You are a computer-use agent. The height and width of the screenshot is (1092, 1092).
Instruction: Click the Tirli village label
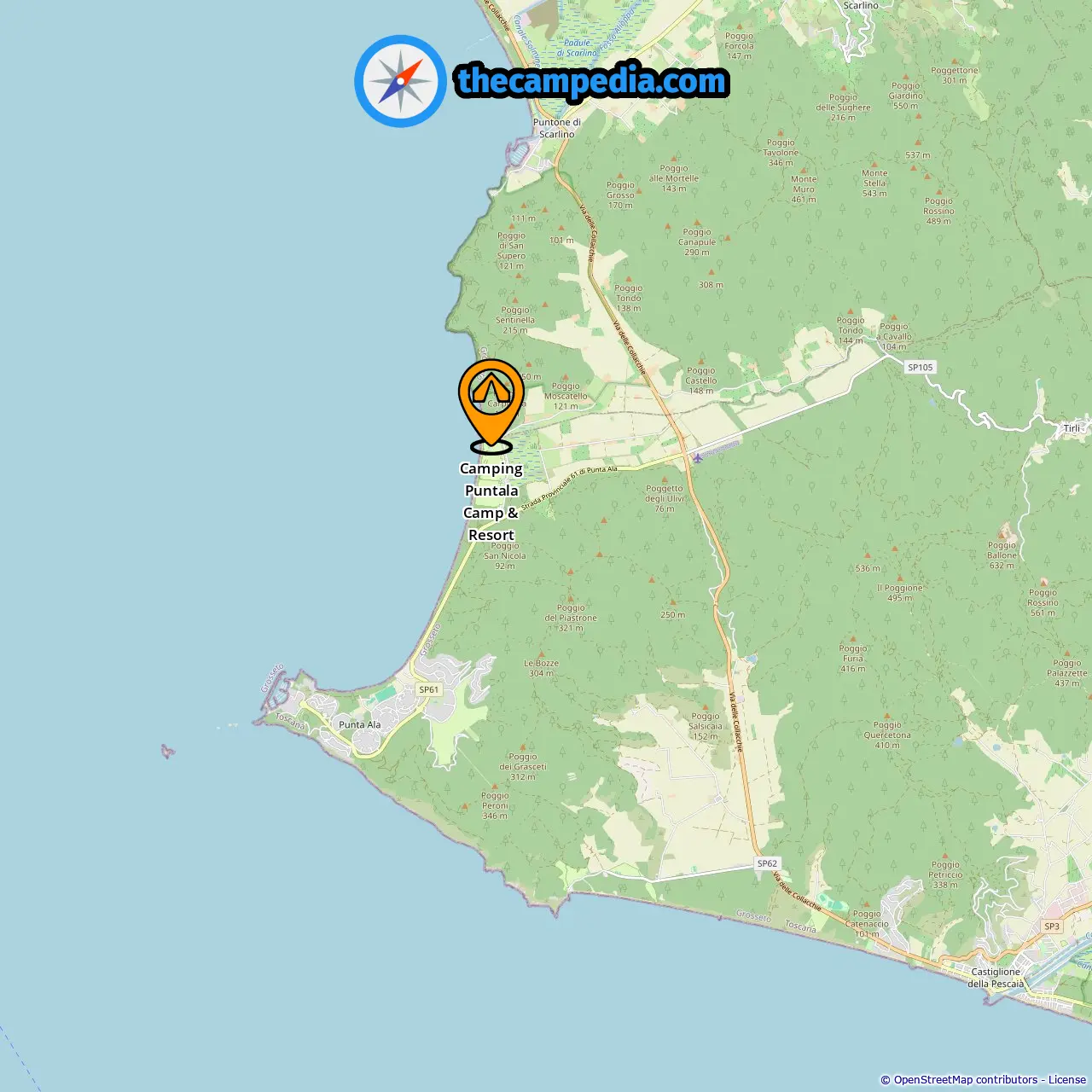pyautogui.click(x=1072, y=428)
